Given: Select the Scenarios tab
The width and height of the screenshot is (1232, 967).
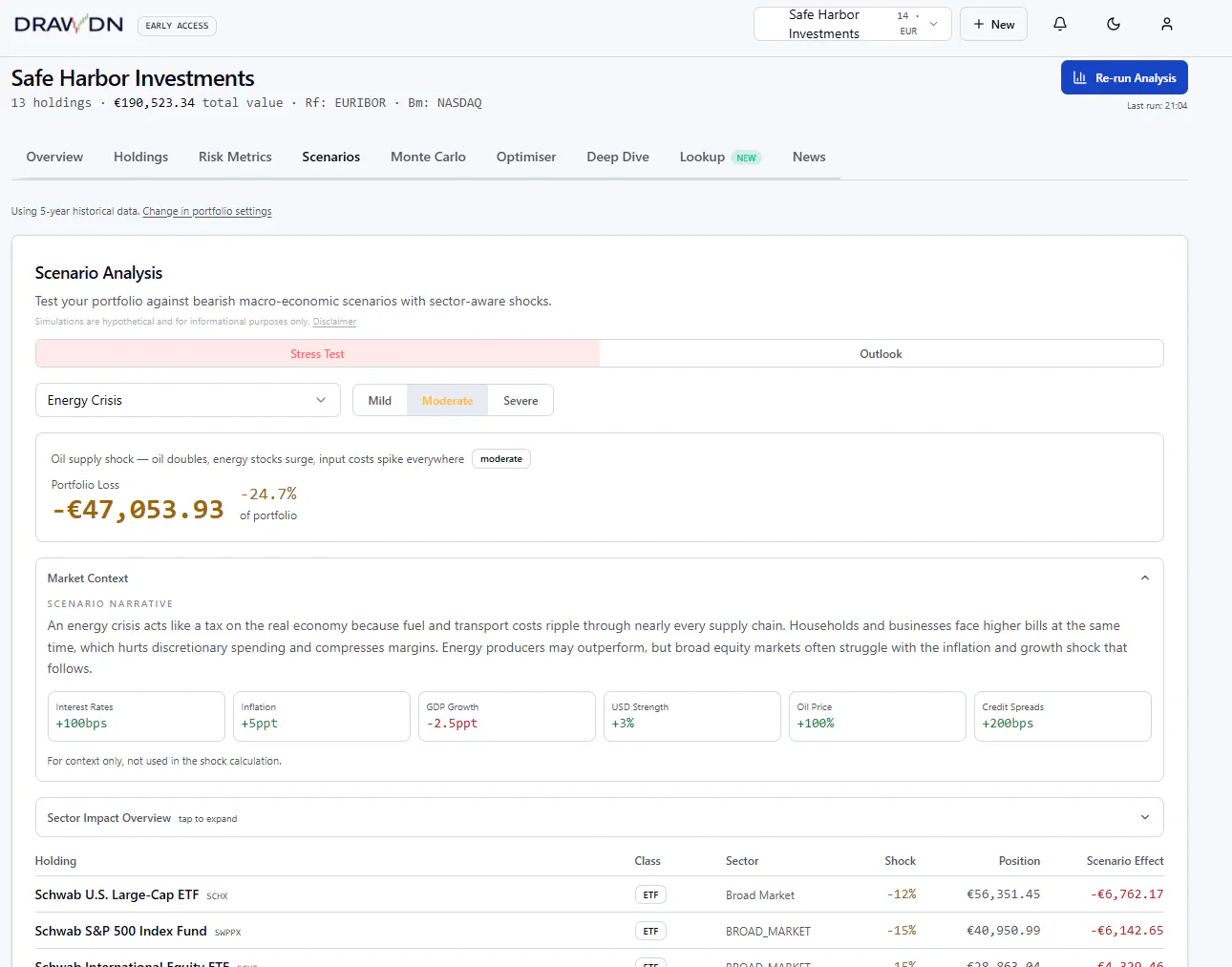Looking at the screenshot, I should (330, 157).
